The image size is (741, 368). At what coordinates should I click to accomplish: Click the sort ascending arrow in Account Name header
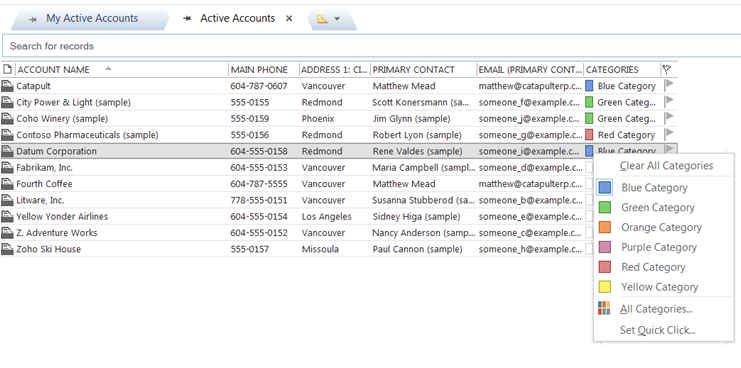[x=108, y=68]
